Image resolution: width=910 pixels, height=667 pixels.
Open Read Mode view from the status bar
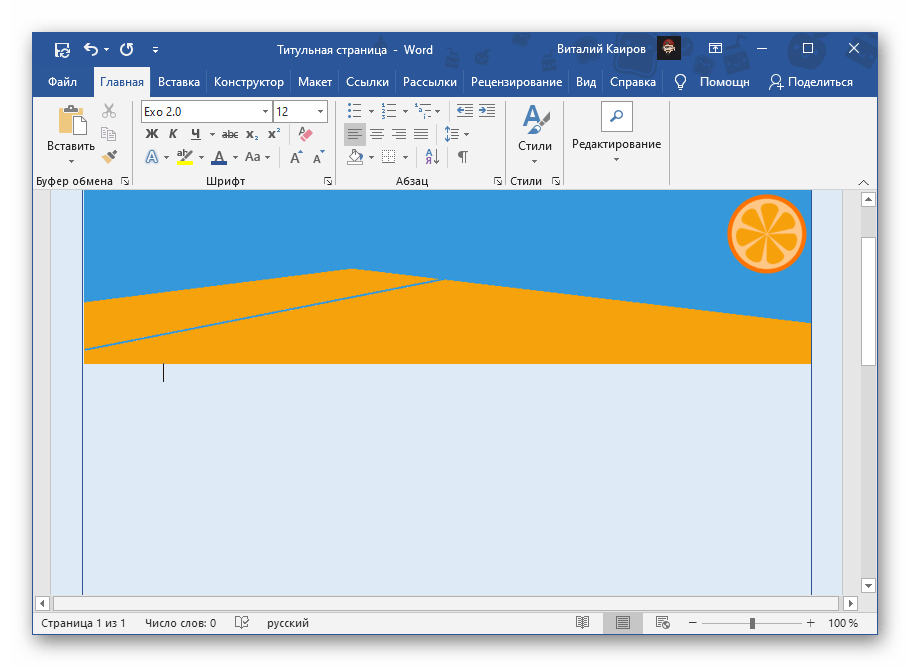pyautogui.click(x=583, y=623)
